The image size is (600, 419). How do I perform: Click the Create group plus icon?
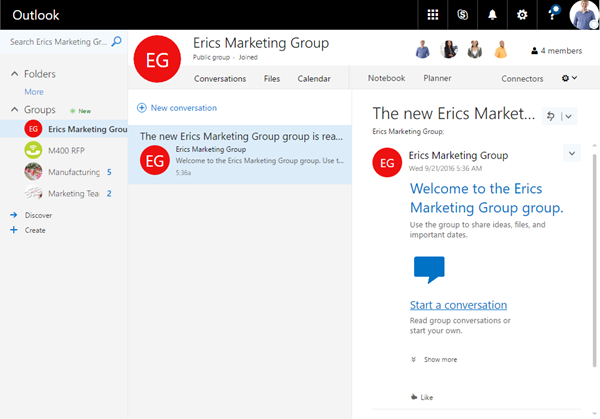tap(14, 230)
